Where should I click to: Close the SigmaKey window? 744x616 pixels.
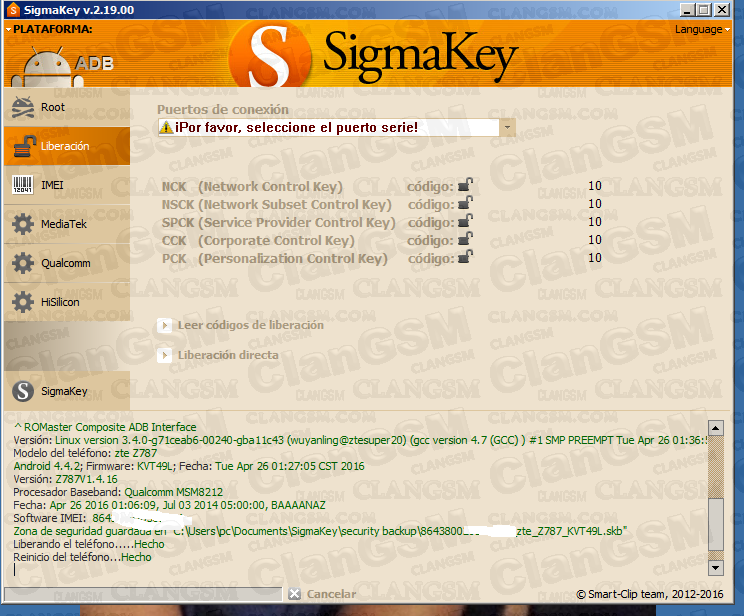pos(722,9)
